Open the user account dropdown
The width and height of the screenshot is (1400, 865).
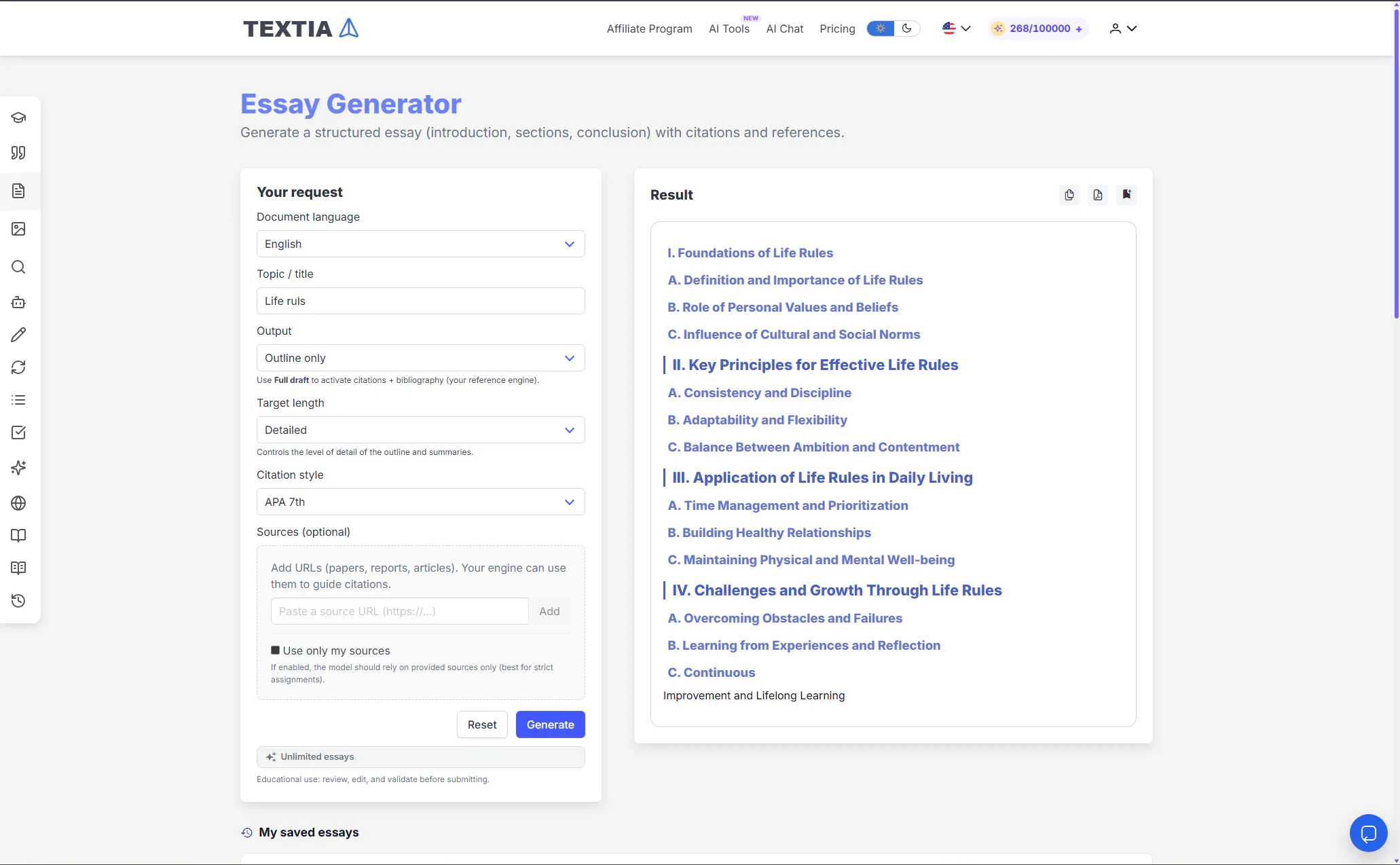1122,29
